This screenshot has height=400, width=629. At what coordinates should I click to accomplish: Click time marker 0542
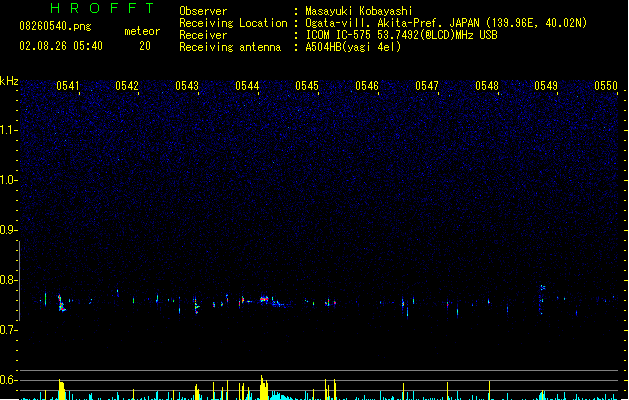coord(127,85)
